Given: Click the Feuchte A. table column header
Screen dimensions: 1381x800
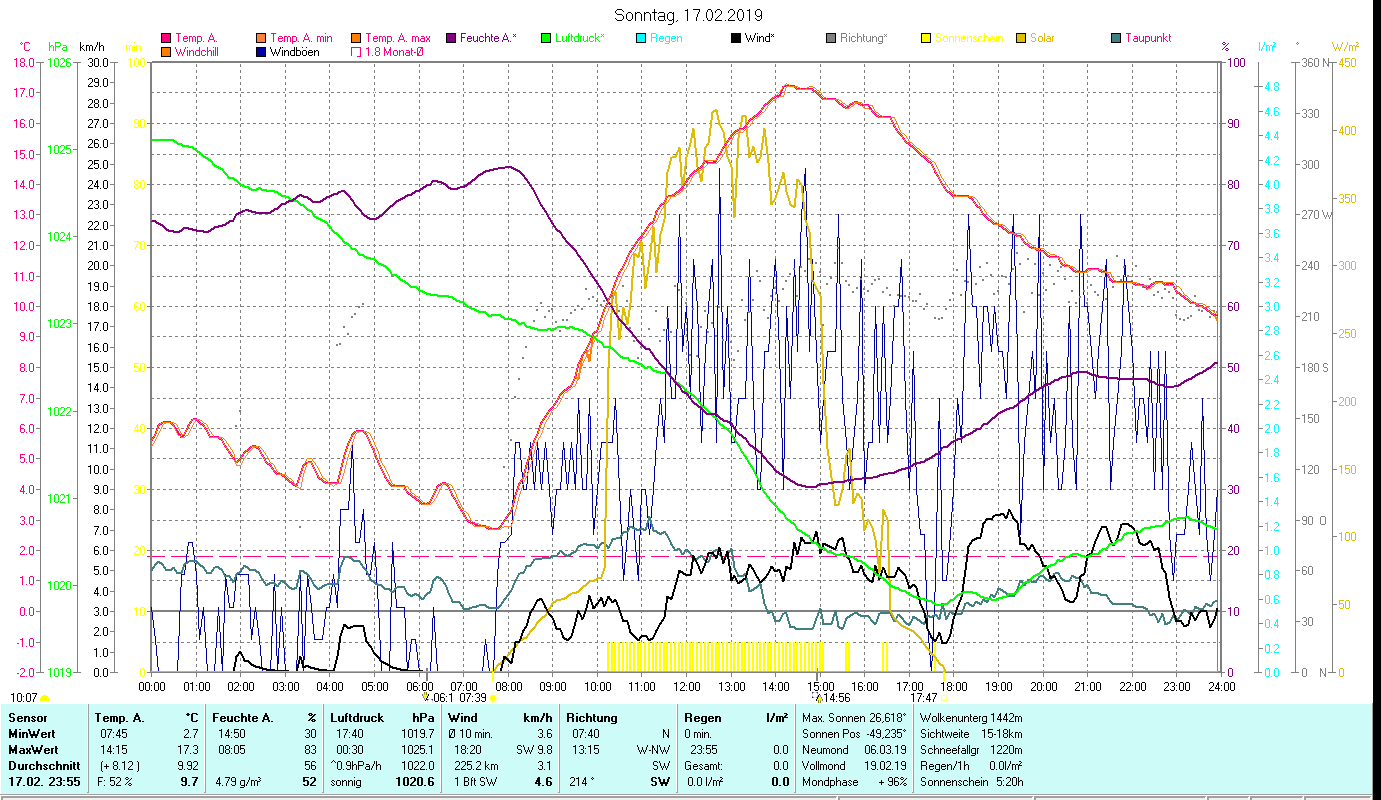Looking at the screenshot, I should [244, 718].
